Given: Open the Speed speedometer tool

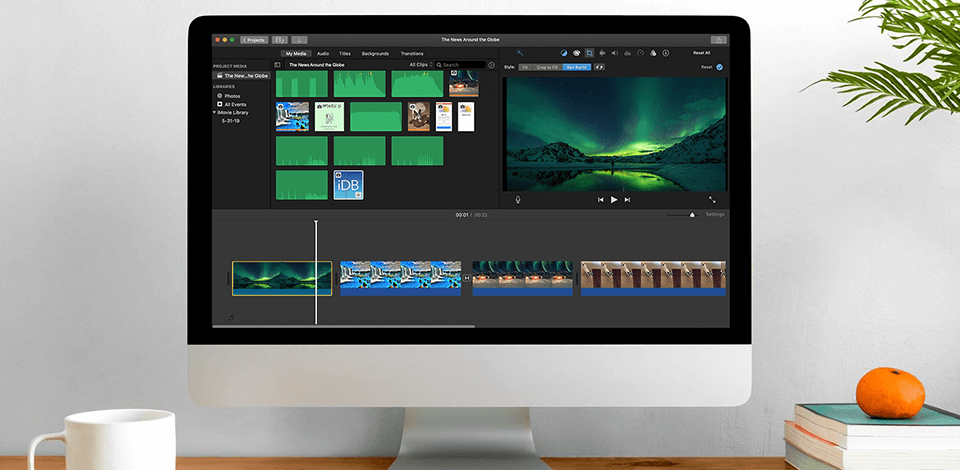Looking at the screenshot, I should [x=640, y=53].
